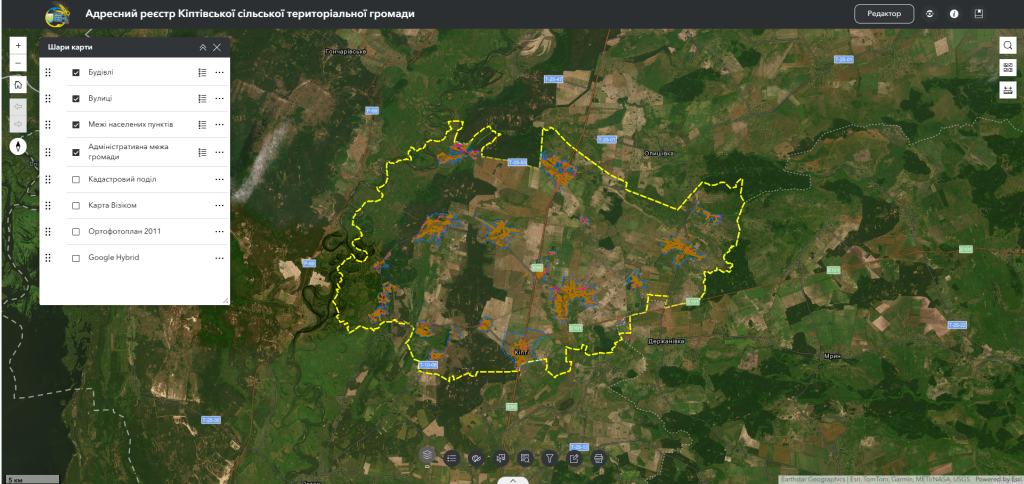The image size is (1024, 484).
Task: Show legend for Межі населених пунктів layer
Action: point(202,125)
